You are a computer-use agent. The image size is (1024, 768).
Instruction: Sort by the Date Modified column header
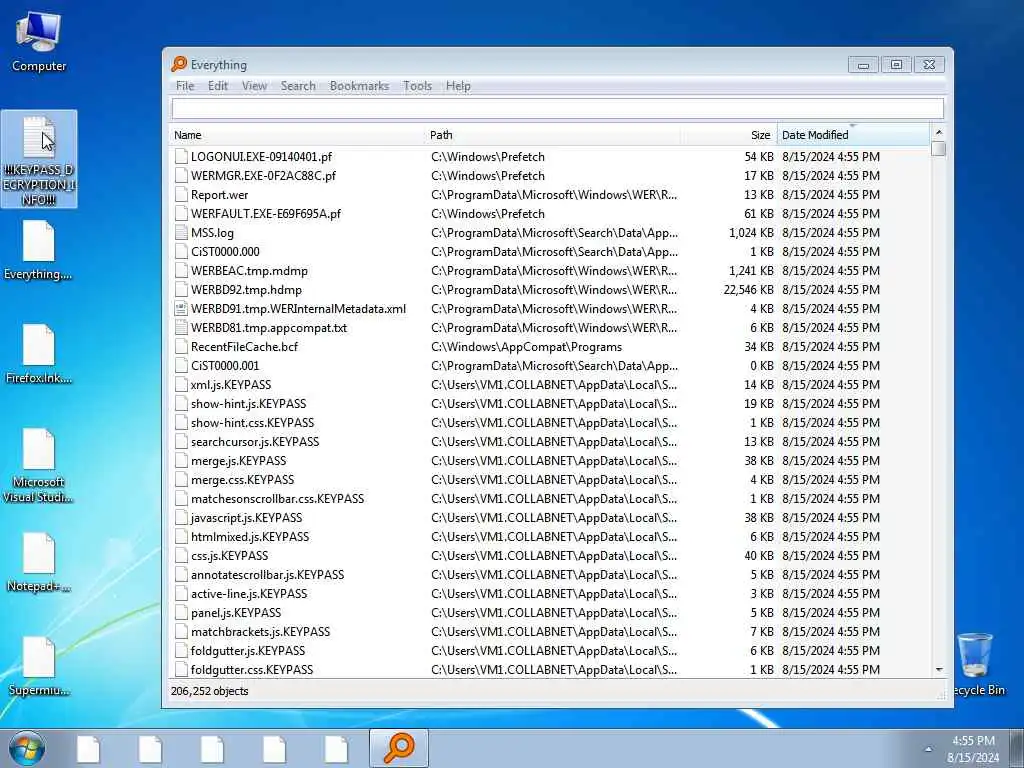coord(854,135)
